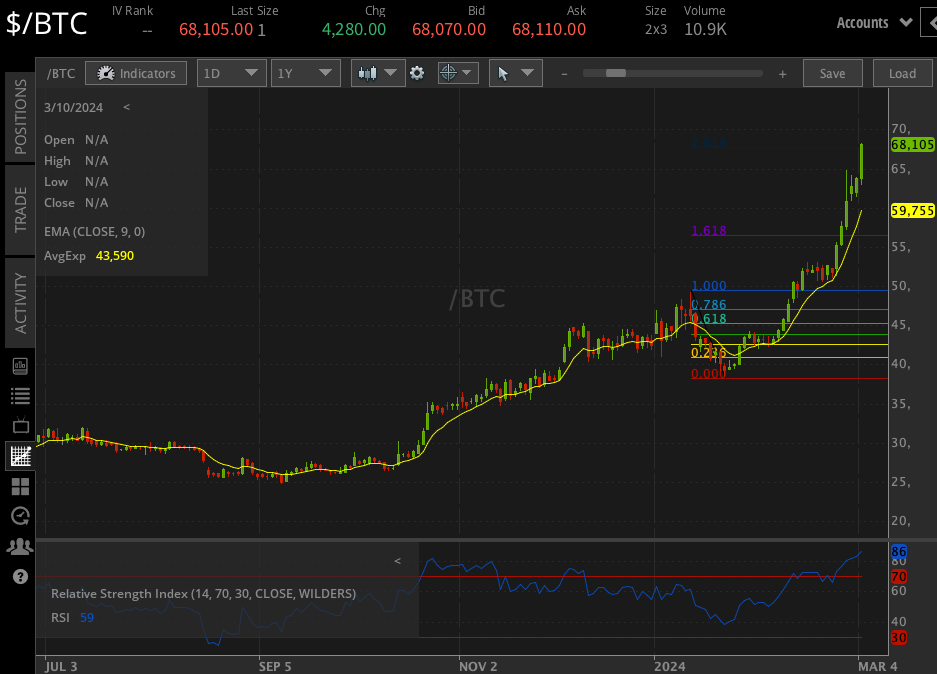The image size is (937, 674).
Task: Collapse the RSI study panel arrow
Action: click(x=397, y=560)
